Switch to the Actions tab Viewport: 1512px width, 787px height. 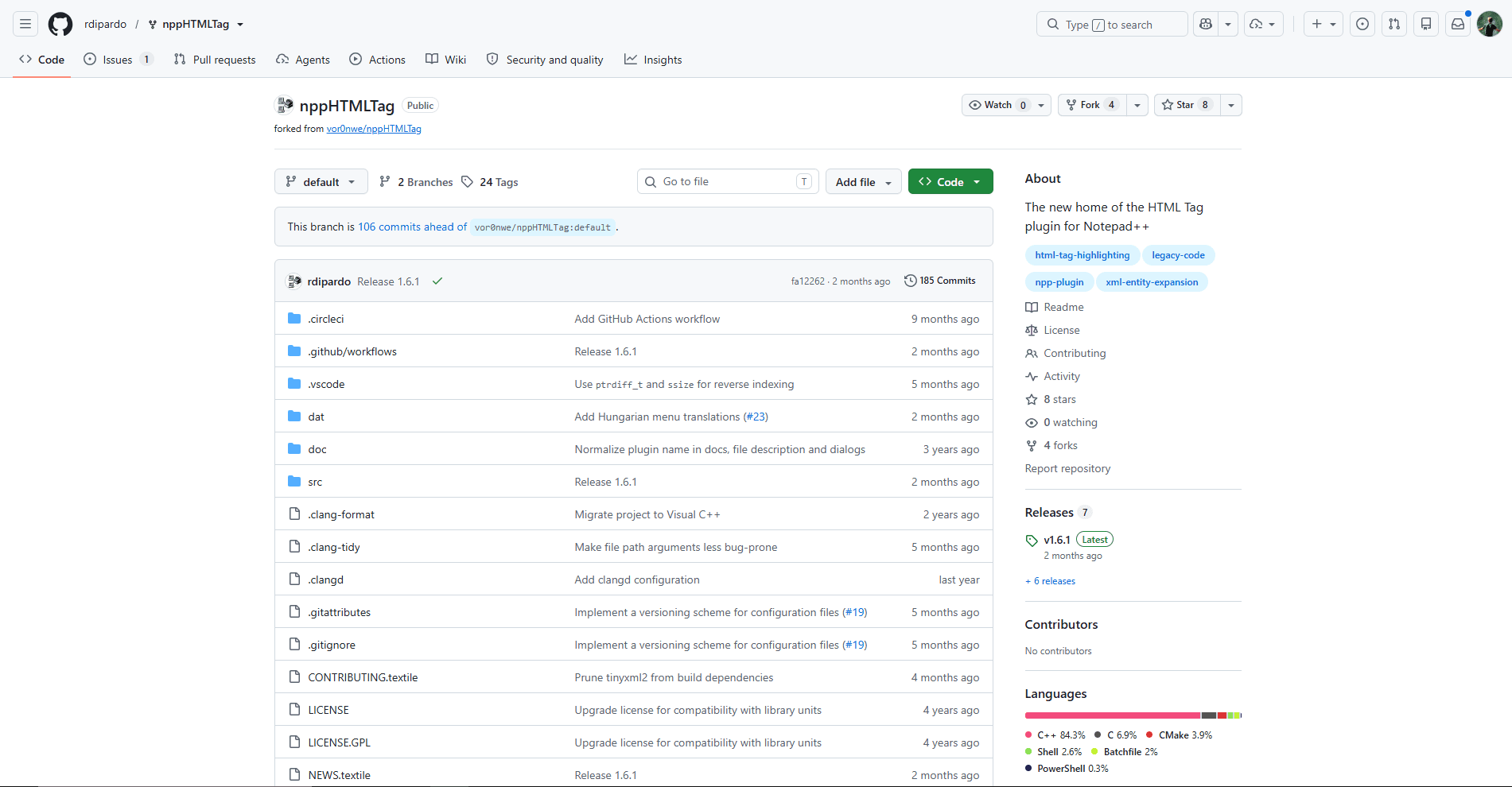click(378, 60)
